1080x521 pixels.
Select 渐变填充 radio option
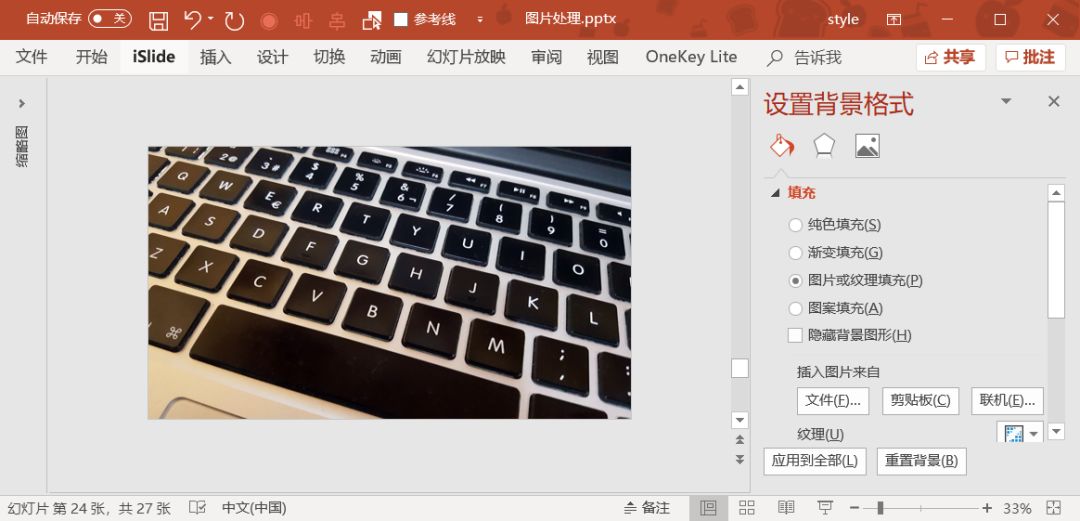point(796,253)
